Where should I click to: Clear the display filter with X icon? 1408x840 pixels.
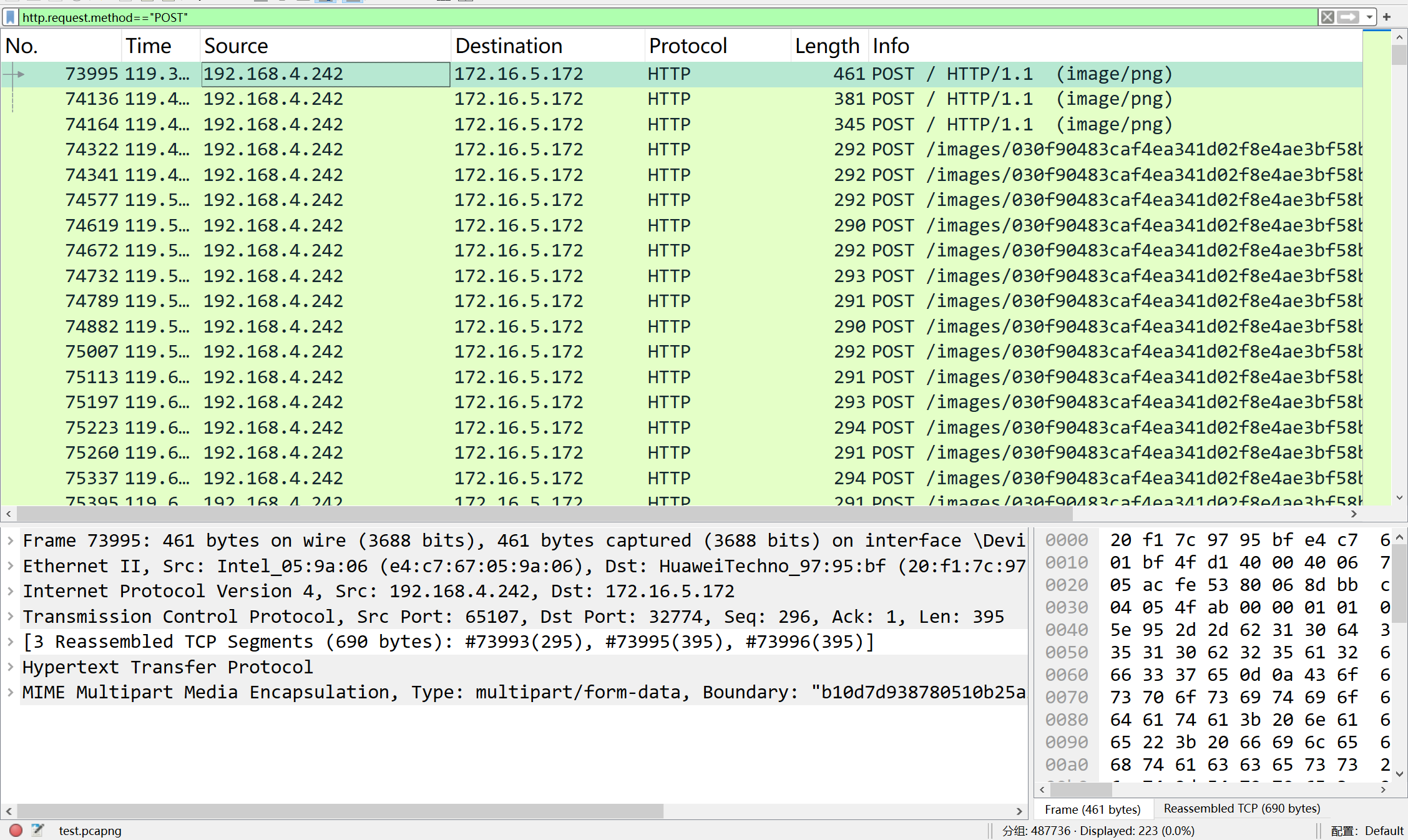click(x=1327, y=17)
